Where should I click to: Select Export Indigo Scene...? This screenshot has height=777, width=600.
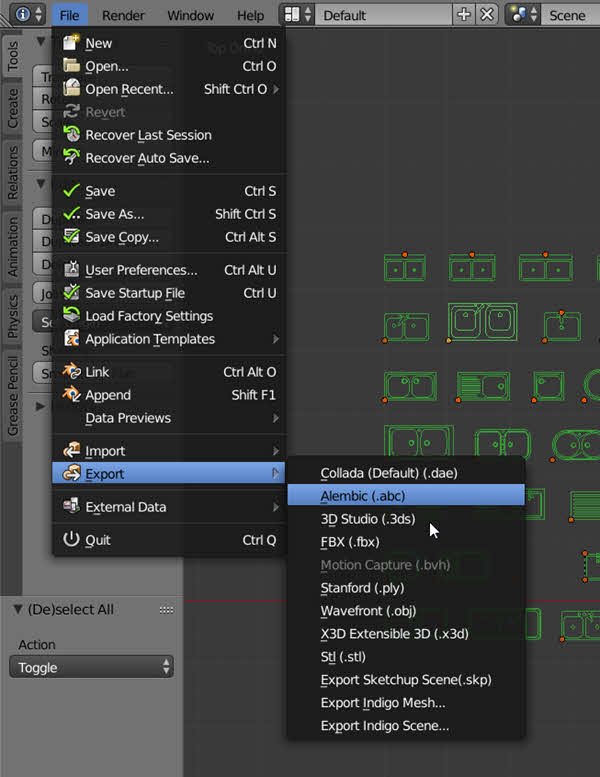click(406, 725)
